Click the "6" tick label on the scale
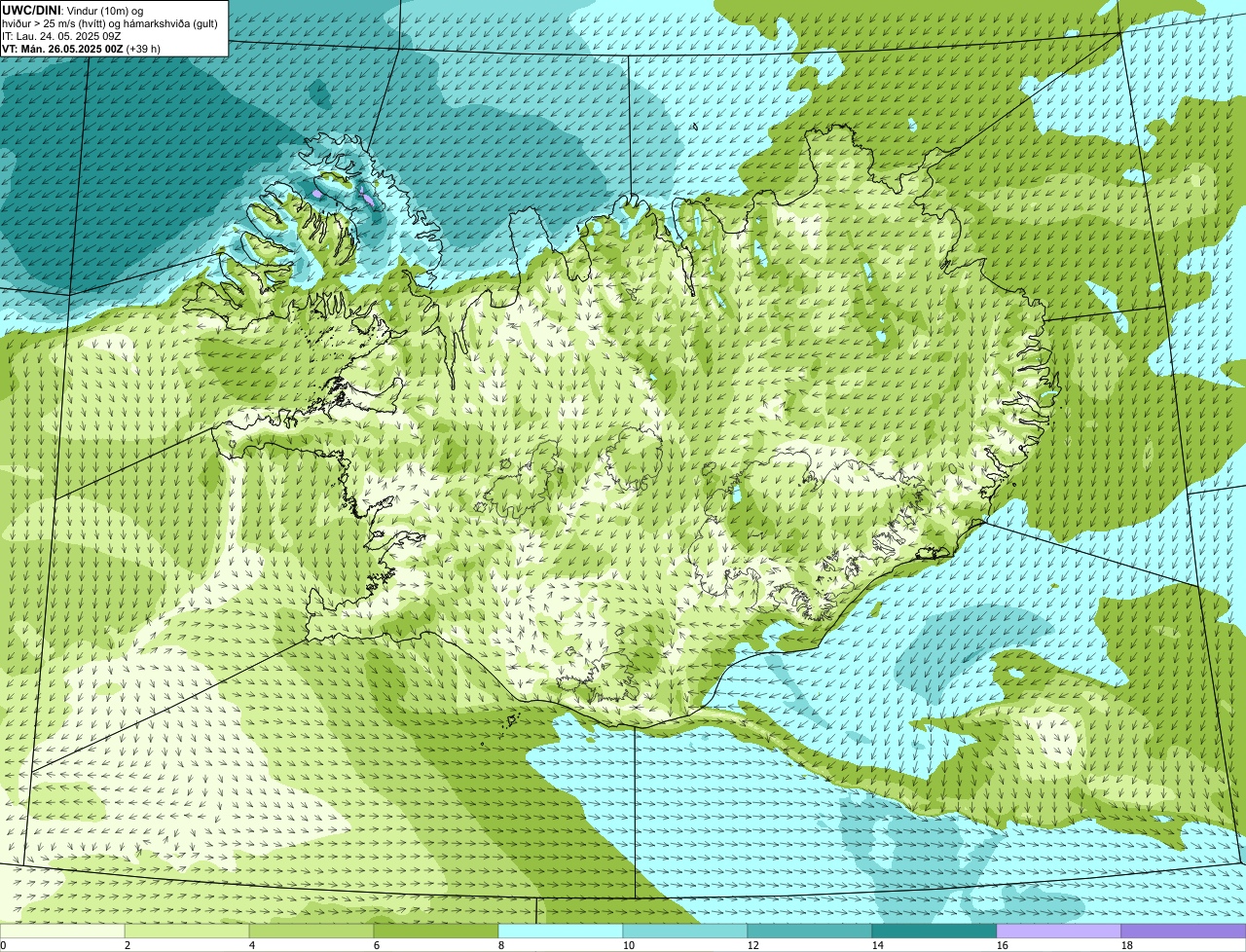1246x952 pixels. click(377, 945)
